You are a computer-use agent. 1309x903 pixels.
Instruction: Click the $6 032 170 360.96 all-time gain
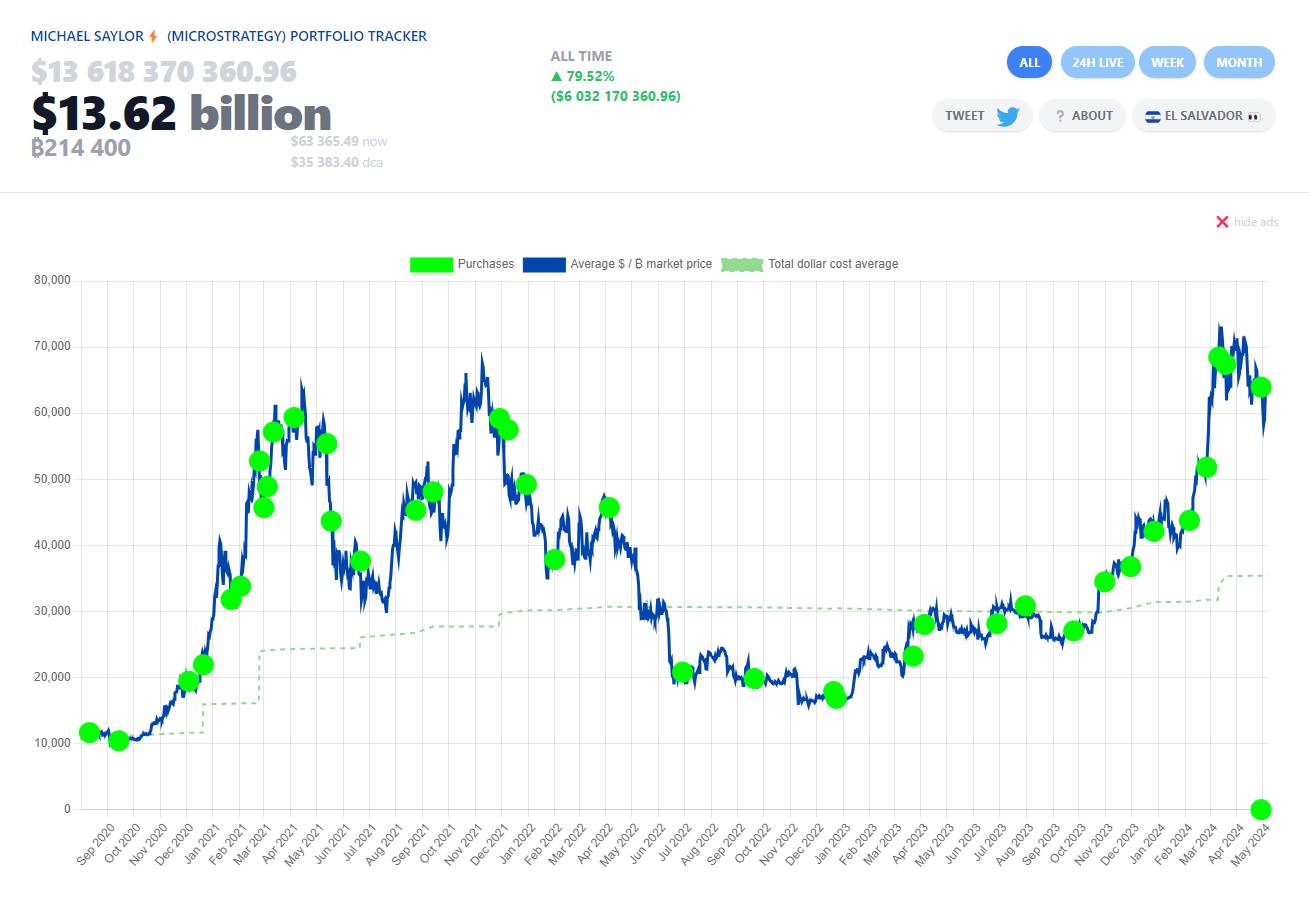[615, 96]
